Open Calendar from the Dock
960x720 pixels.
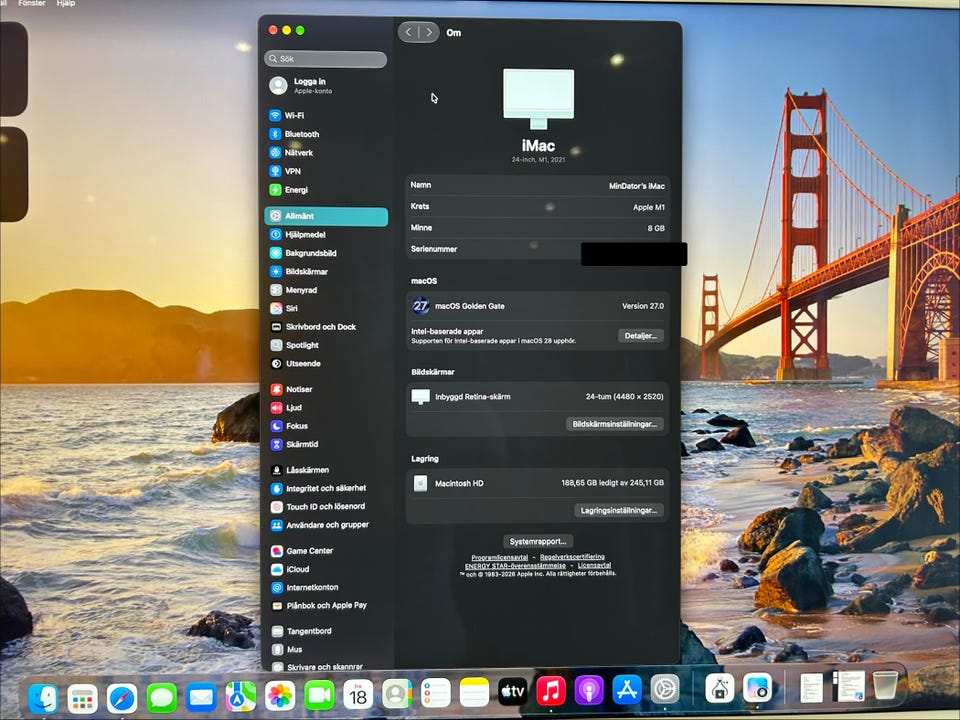point(358,695)
